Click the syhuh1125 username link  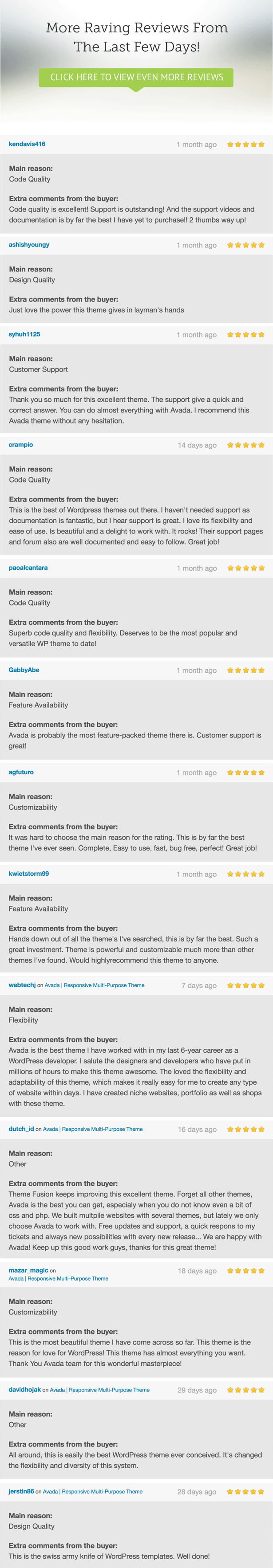point(24,334)
